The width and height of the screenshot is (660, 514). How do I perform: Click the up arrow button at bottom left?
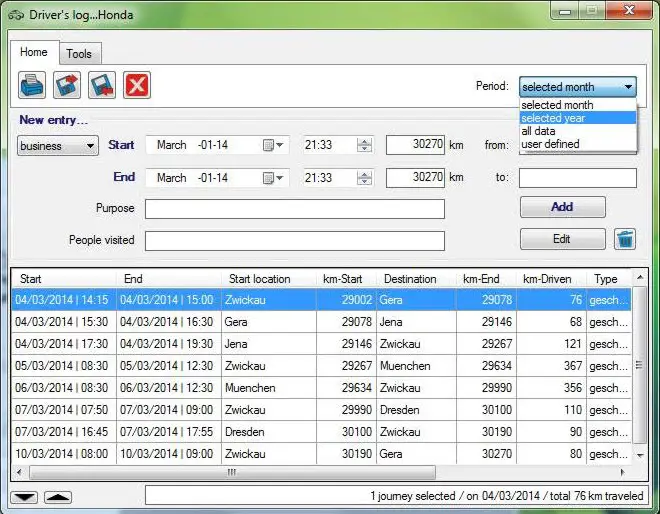[x=58, y=497]
